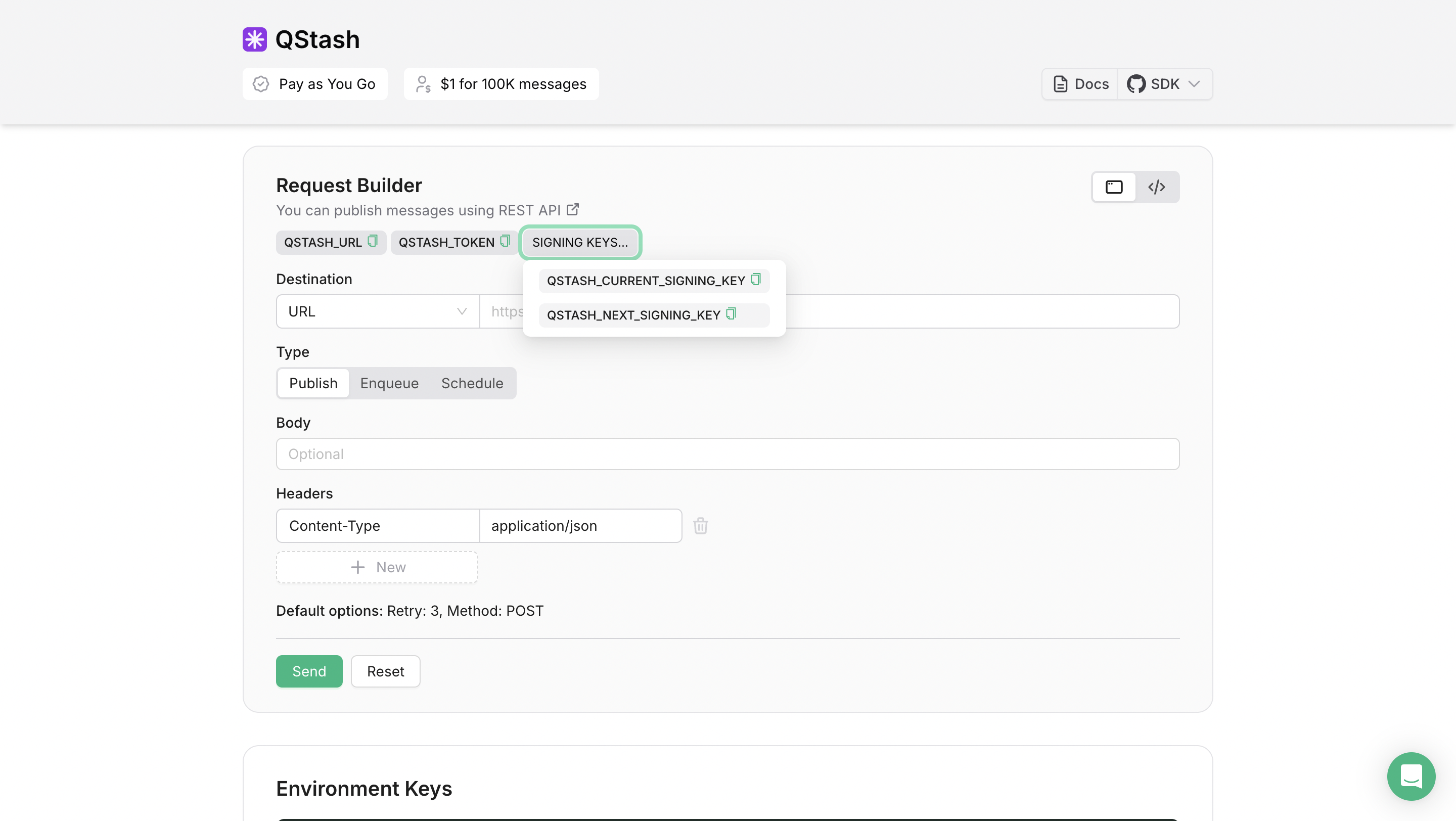1456x821 pixels.
Task: Open the support chat bubble
Action: coord(1411,777)
